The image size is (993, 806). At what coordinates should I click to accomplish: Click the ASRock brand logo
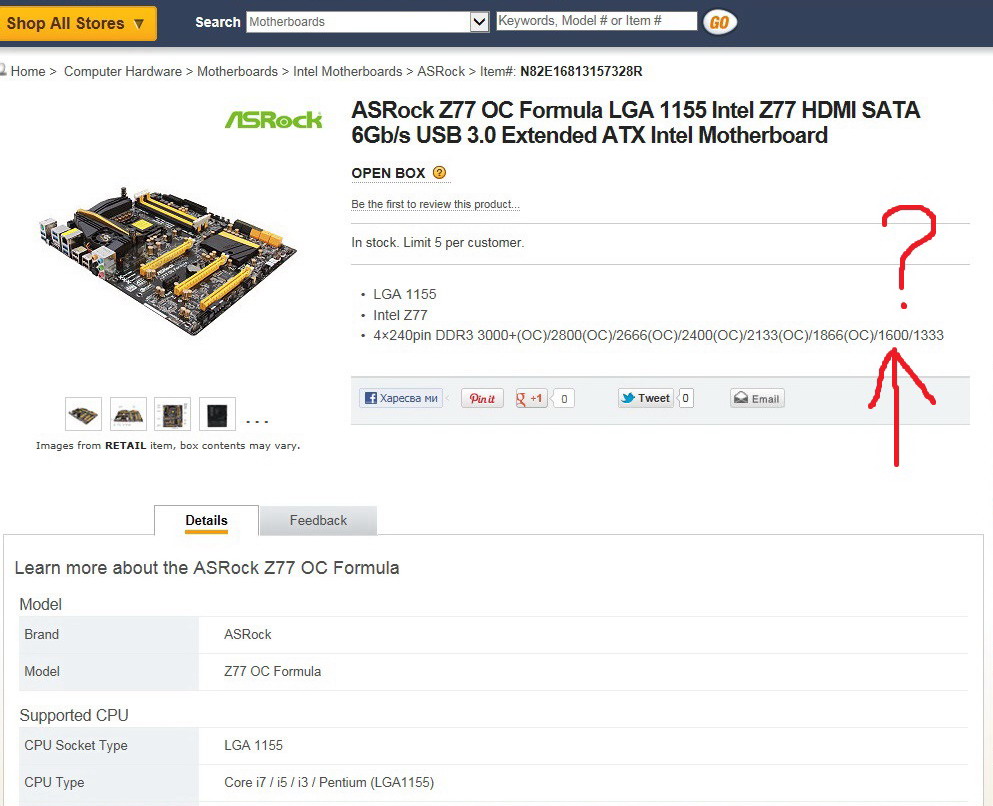274,120
